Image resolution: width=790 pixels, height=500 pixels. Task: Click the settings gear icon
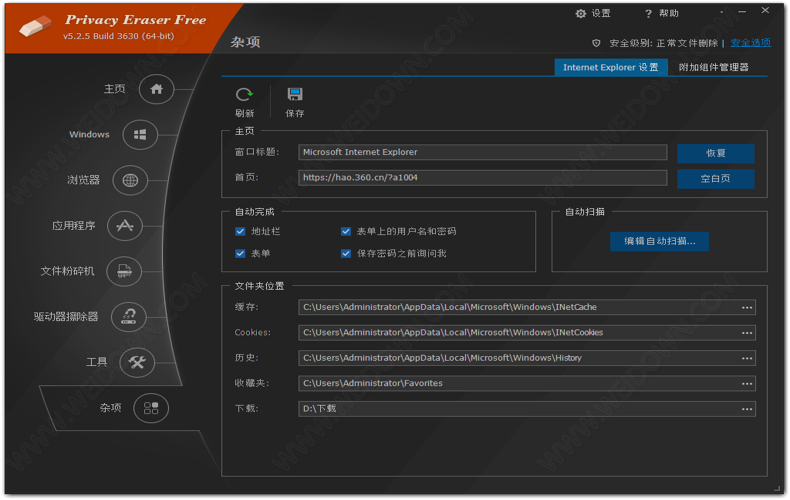pos(580,14)
